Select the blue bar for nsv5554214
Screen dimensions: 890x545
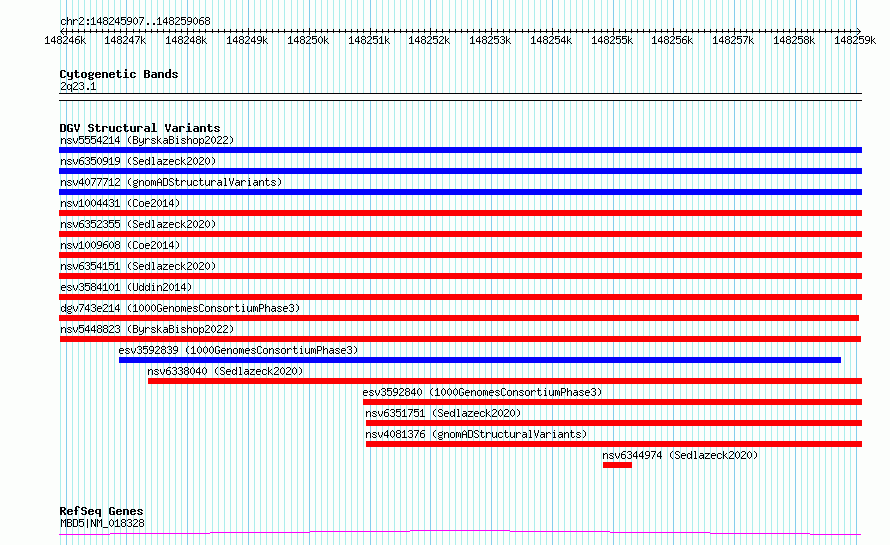460,150
